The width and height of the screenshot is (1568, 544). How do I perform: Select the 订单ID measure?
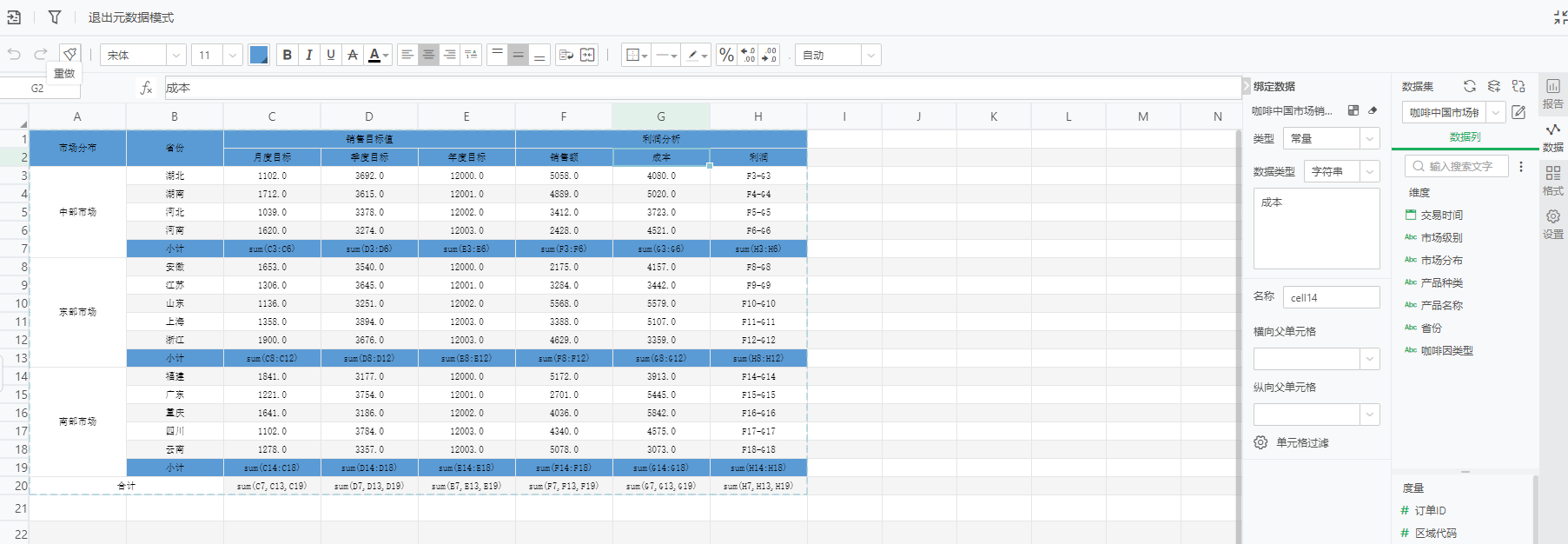coord(1423,510)
